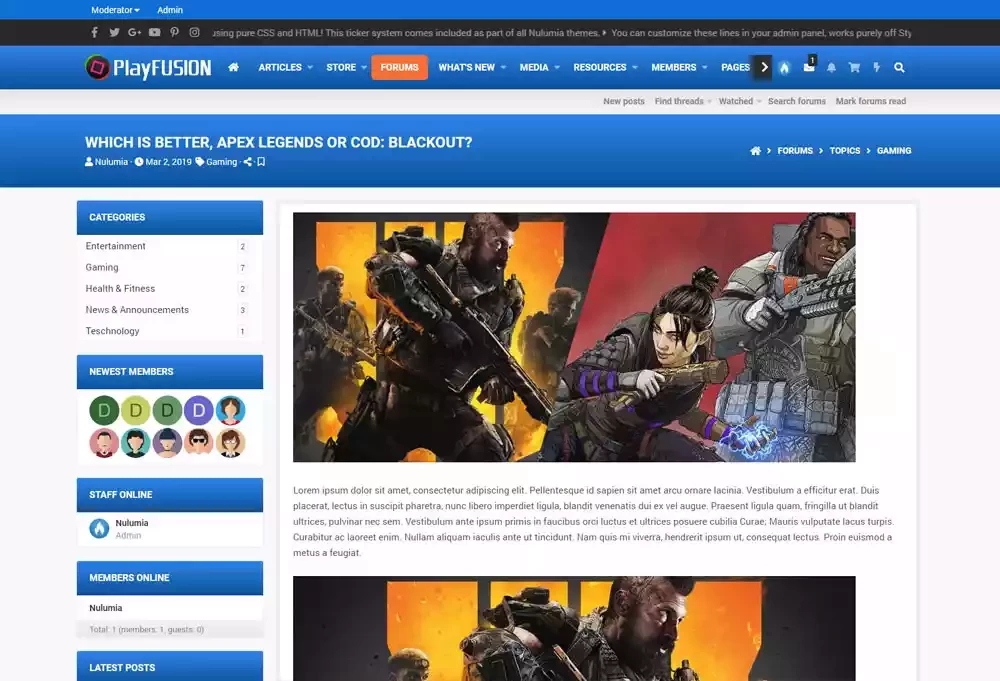Open the YouTube social icon
Image resolution: width=1000 pixels, height=681 pixels.
pyautogui.click(x=154, y=32)
